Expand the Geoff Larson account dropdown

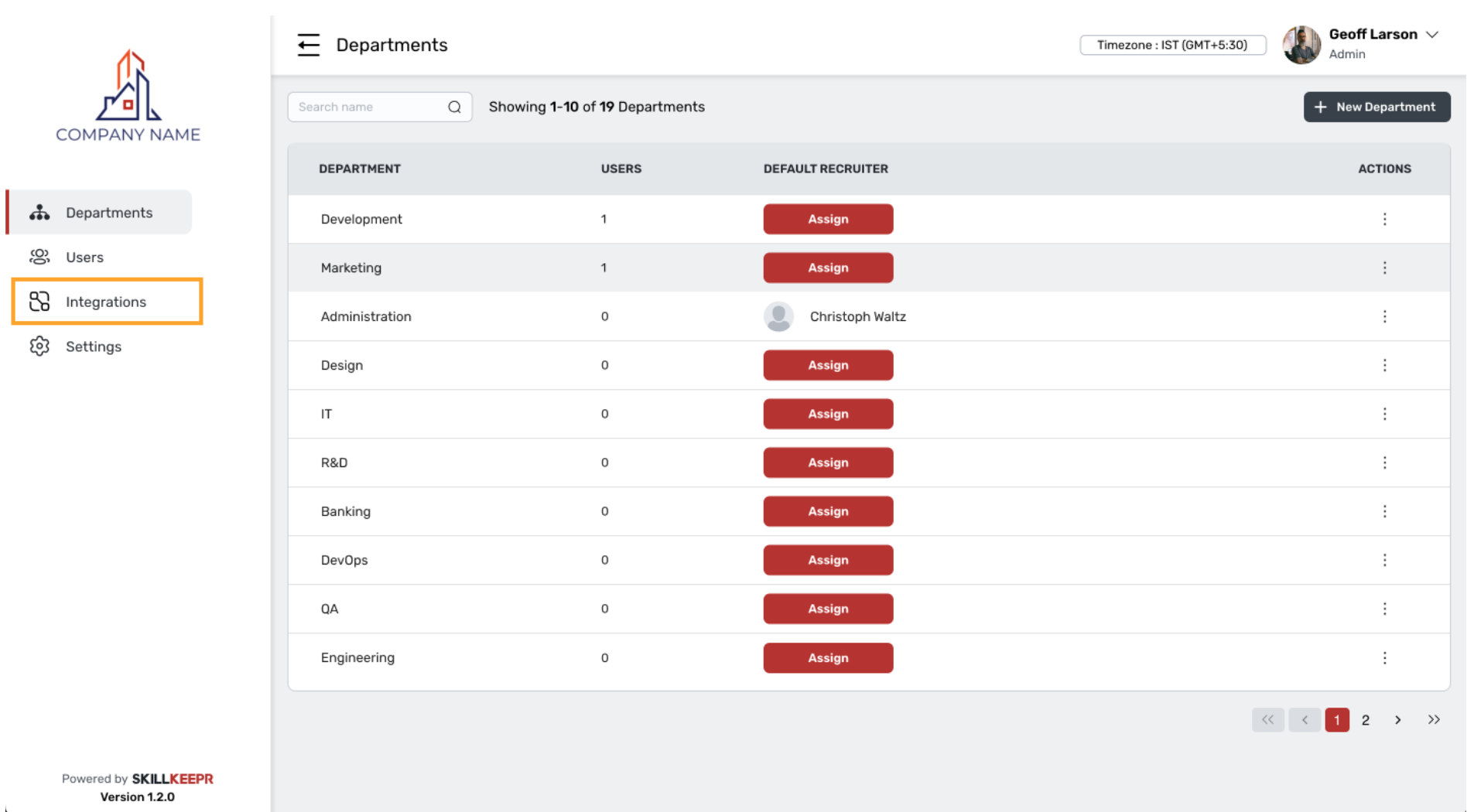1432,35
